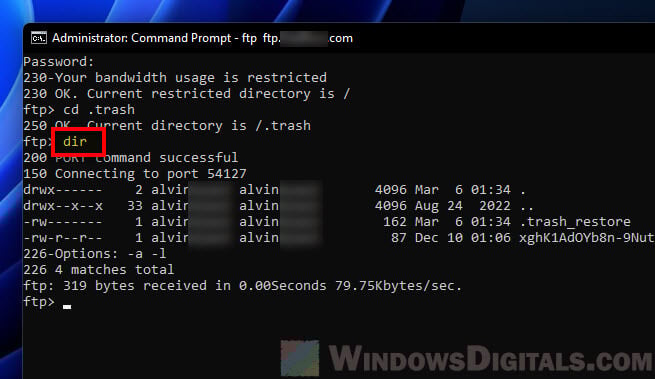Image resolution: width=655 pixels, height=379 pixels.
Task: Click the '319 bytes received' status line
Action: (243, 286)
